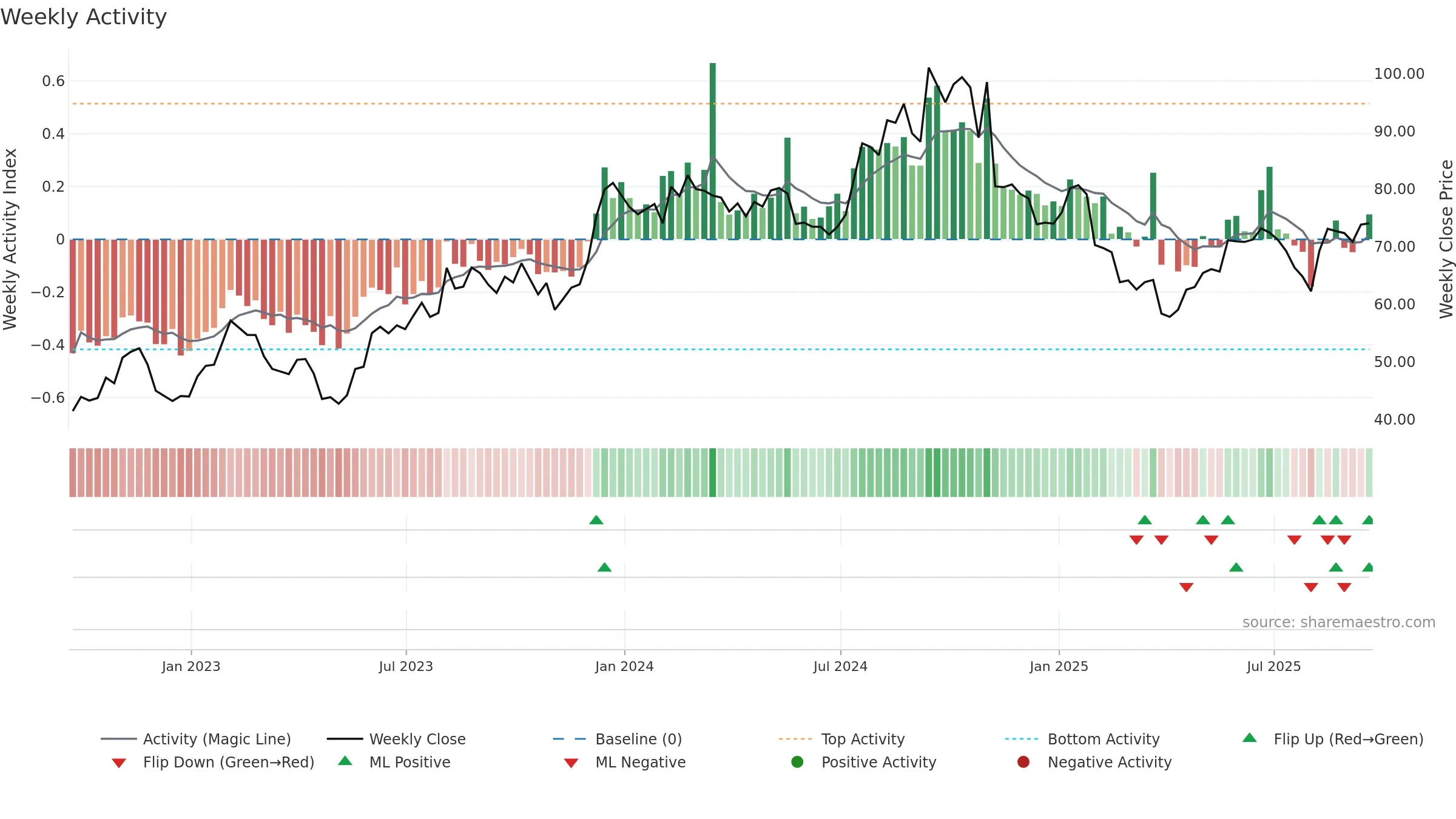Click the first ML Positive marker before Jan 2024
The width and height of the screenshot is (1456, 819).
(x=605, y=567)
